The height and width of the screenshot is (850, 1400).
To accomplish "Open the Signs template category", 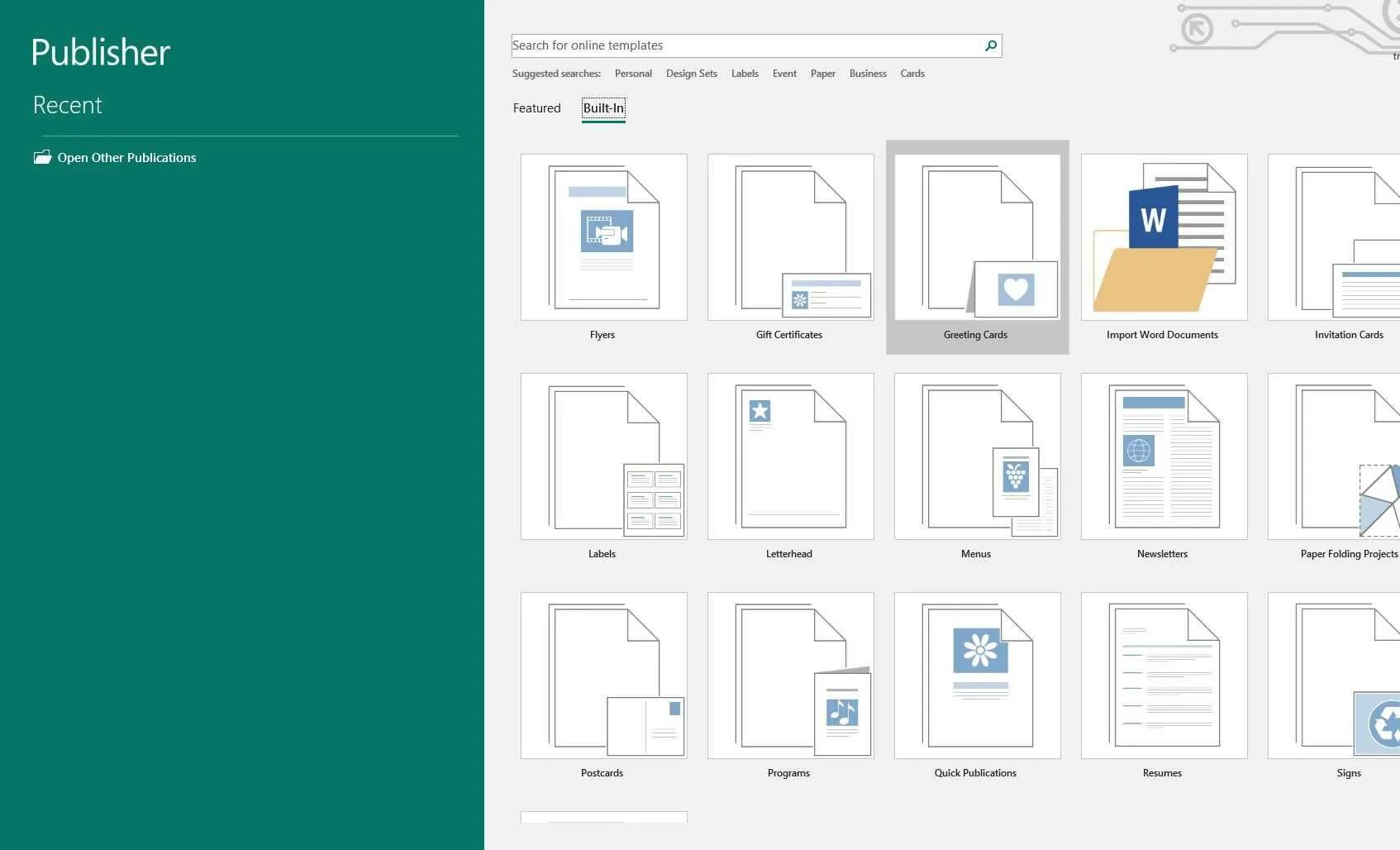I will pos(1334,676).
